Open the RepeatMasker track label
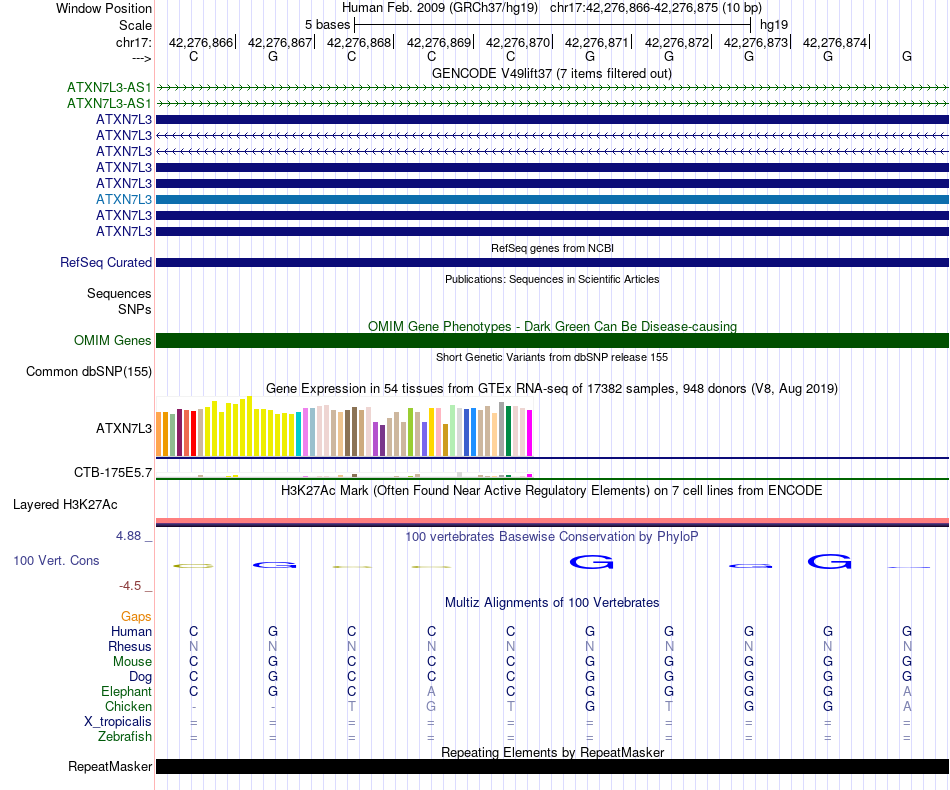This screenshot has width=950, height=790. coord(110,766)
